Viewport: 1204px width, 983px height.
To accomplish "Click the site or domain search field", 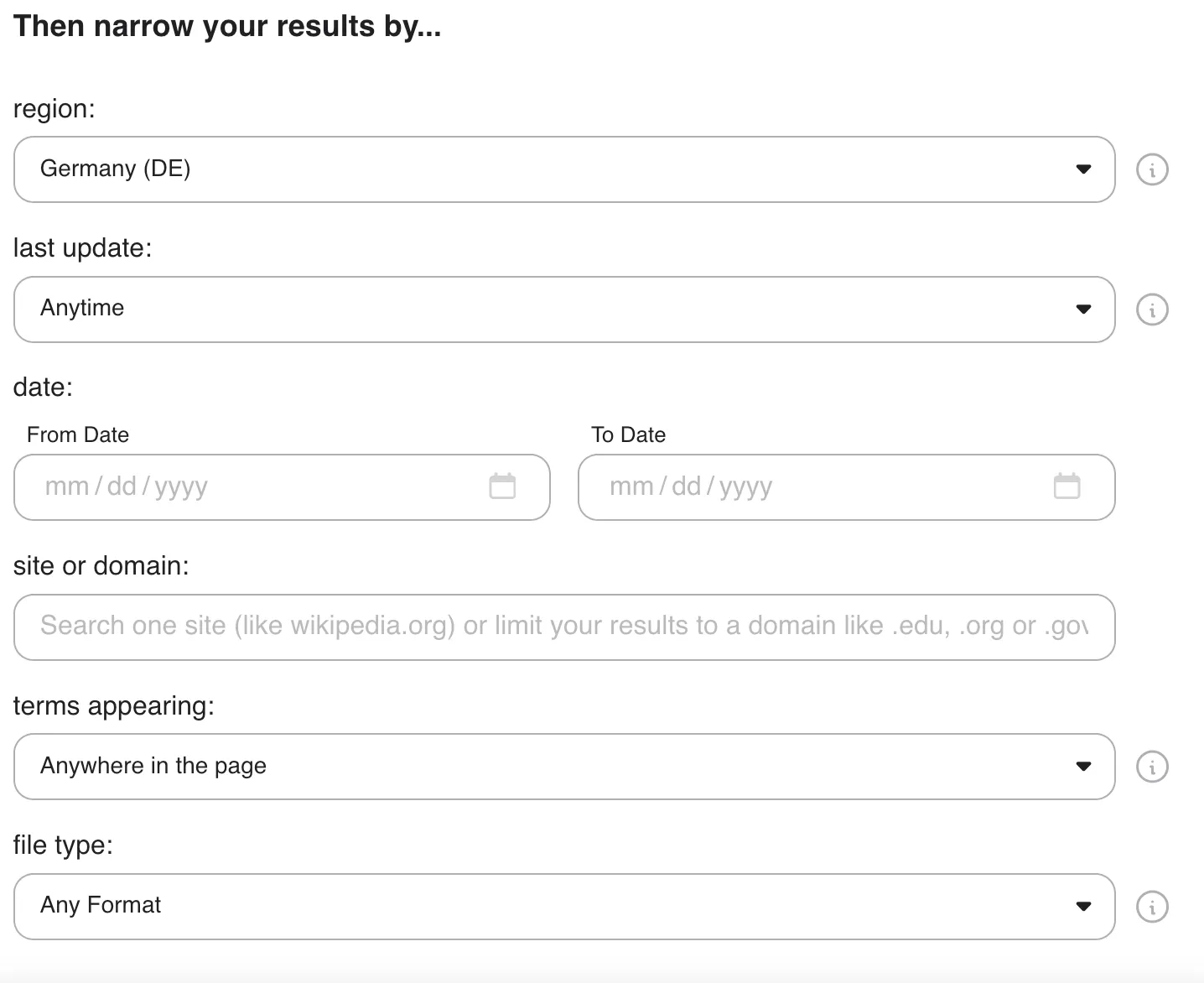I will (x=563, y=627).
